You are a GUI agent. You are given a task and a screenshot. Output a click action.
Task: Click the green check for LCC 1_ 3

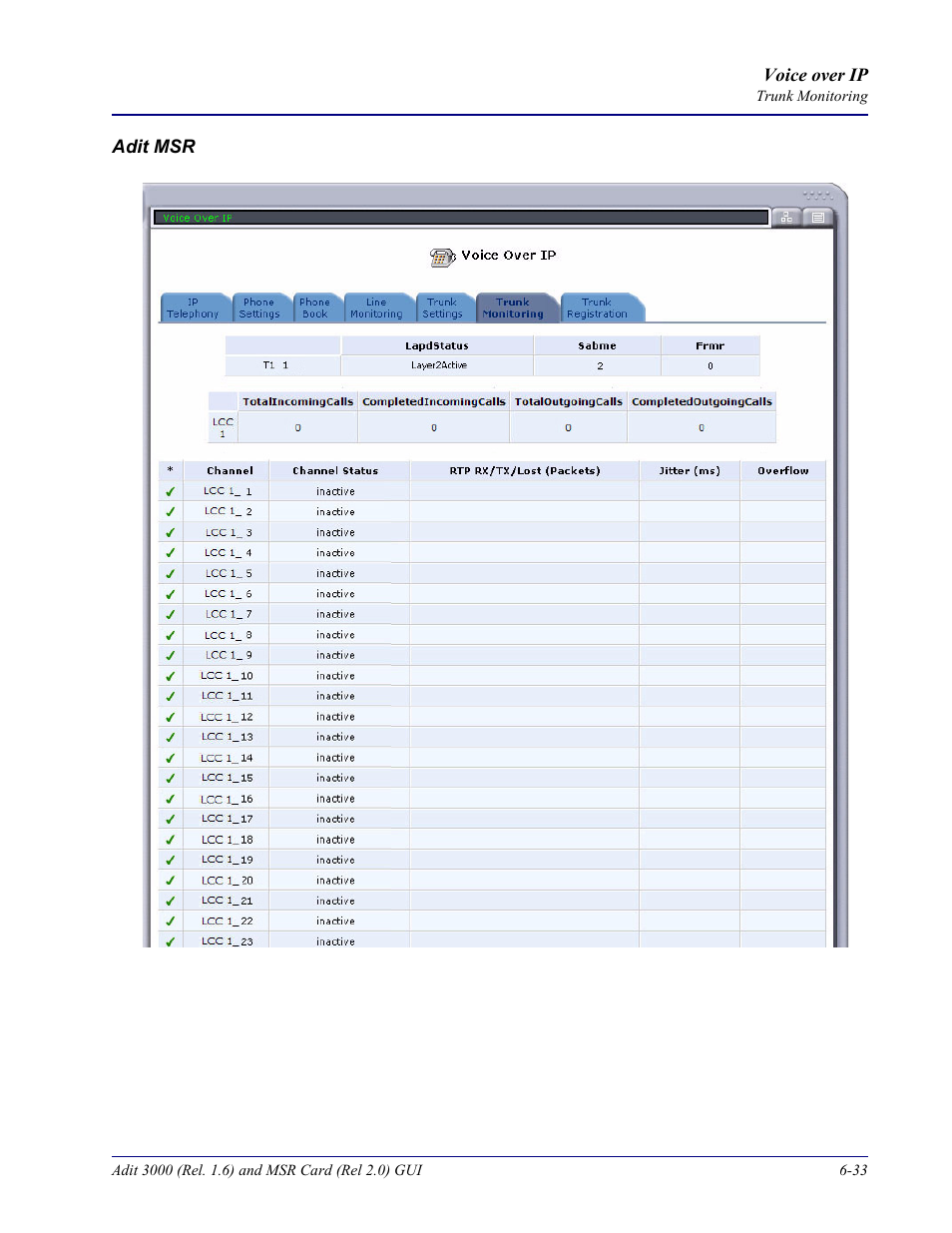[x=170, y=532]
